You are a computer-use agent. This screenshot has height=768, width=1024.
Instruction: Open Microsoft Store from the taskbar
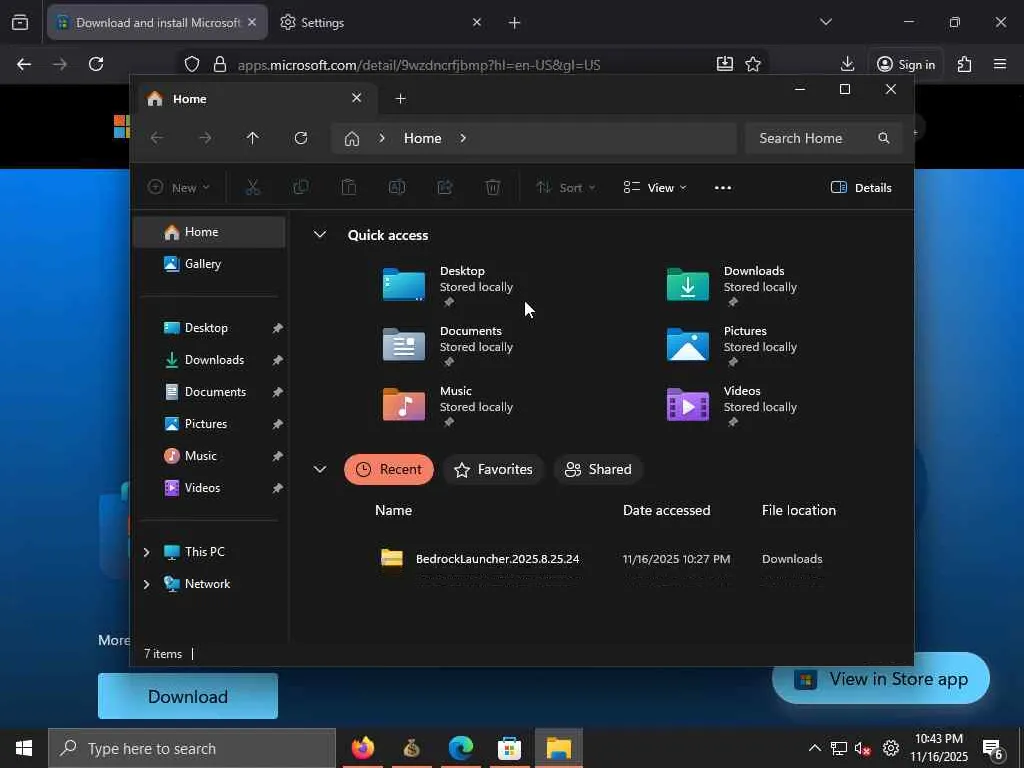(509, 748)
